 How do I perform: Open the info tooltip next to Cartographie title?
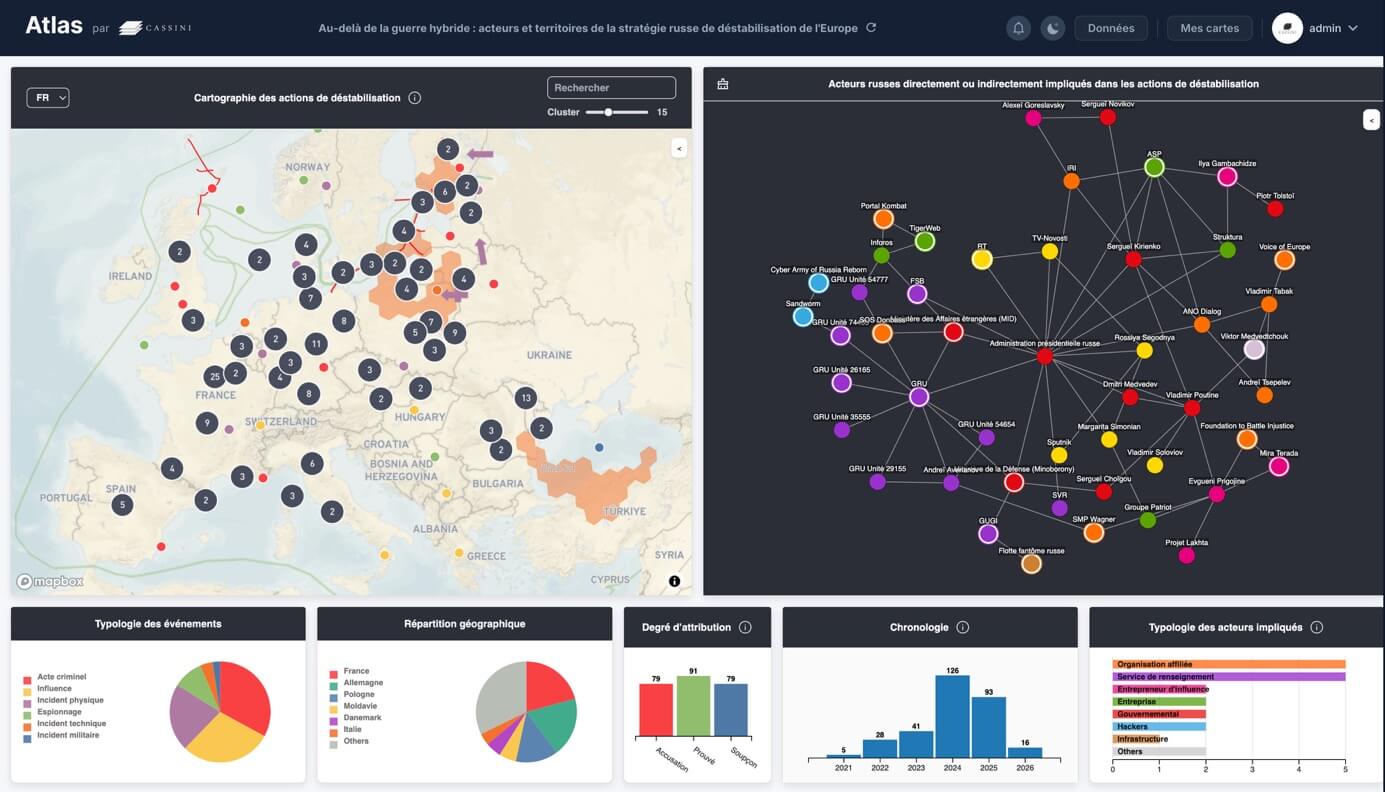[415, 98]
